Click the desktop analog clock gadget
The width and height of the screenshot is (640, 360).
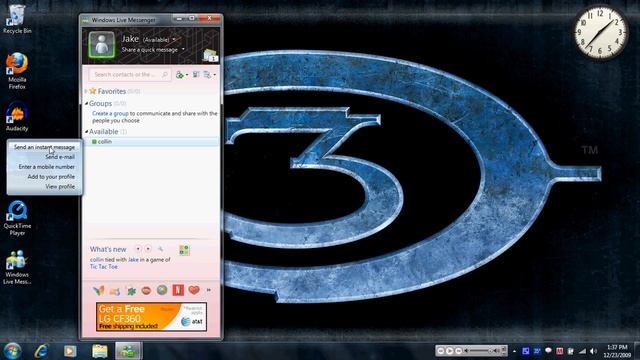(x=600, y=33)
